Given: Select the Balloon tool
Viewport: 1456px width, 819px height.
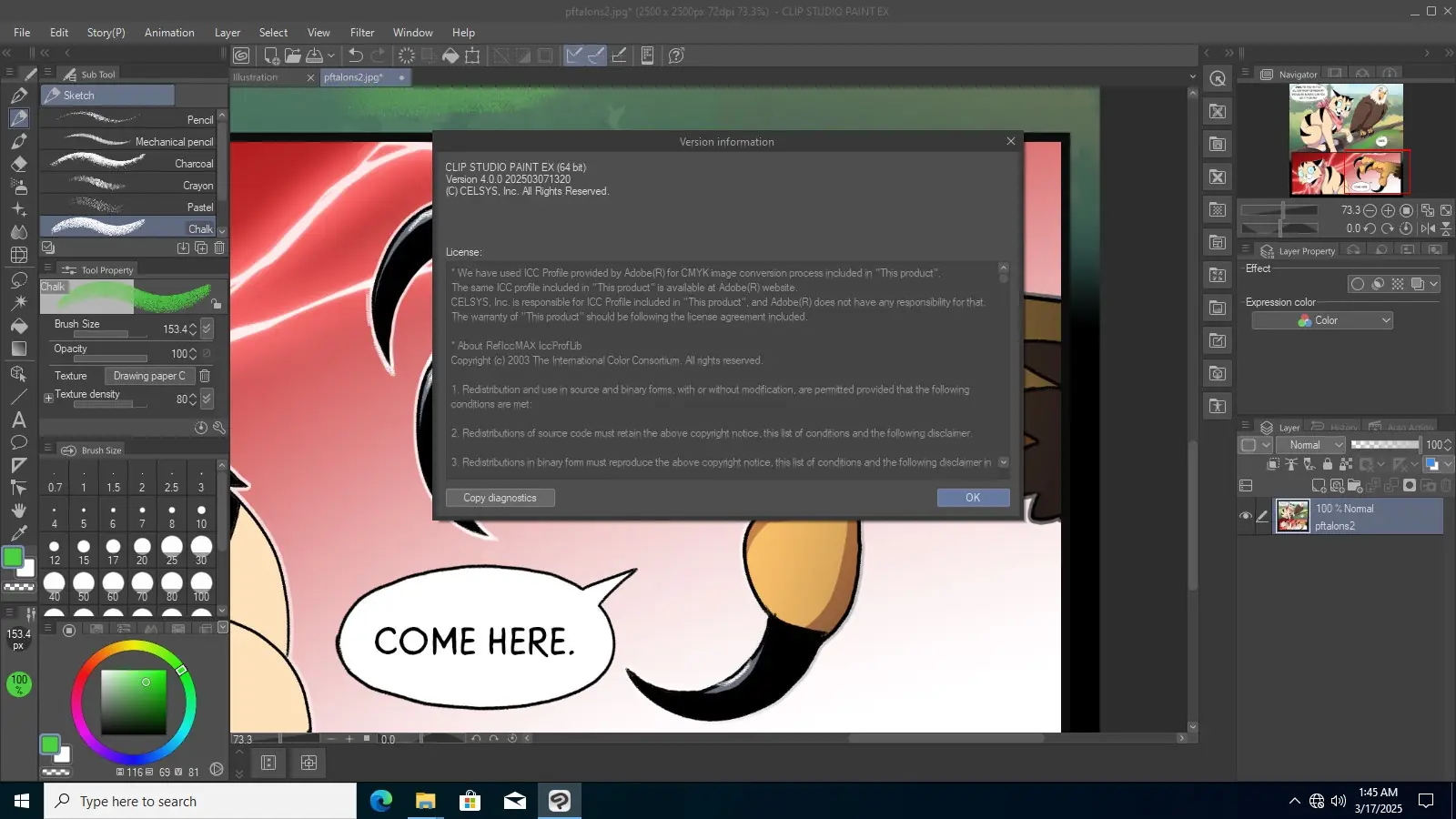Looking at the screenshot, I should point(19,442).
